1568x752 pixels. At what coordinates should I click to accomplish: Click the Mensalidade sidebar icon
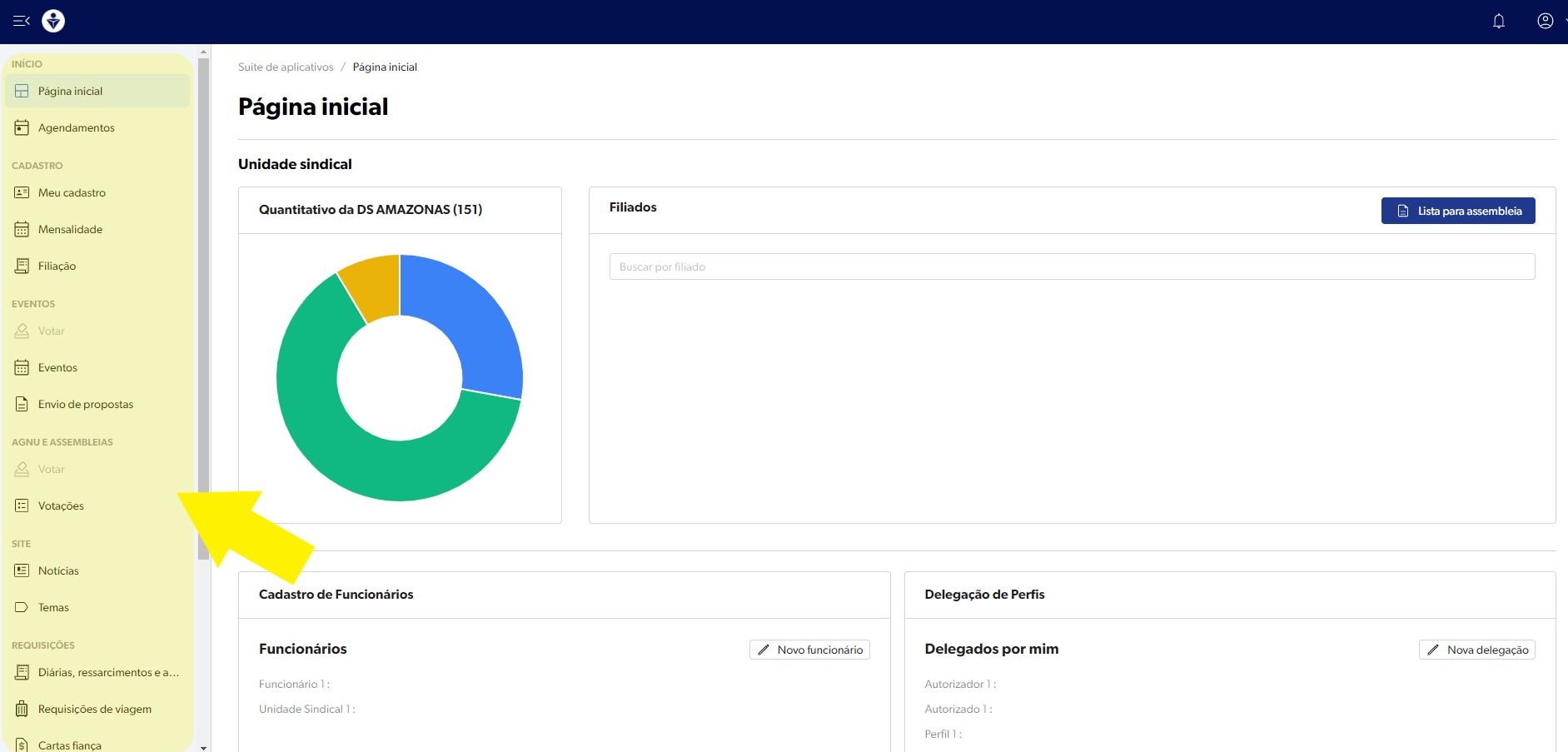pyautogui.click(x=22, y=229)
